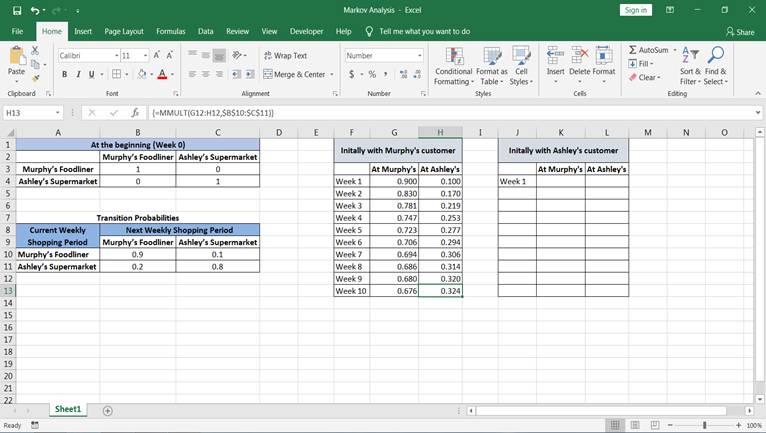The height and width of the screenshot is (433, 766).
Task: Switch to the Developer tab
Action: [x=306, y=31]
